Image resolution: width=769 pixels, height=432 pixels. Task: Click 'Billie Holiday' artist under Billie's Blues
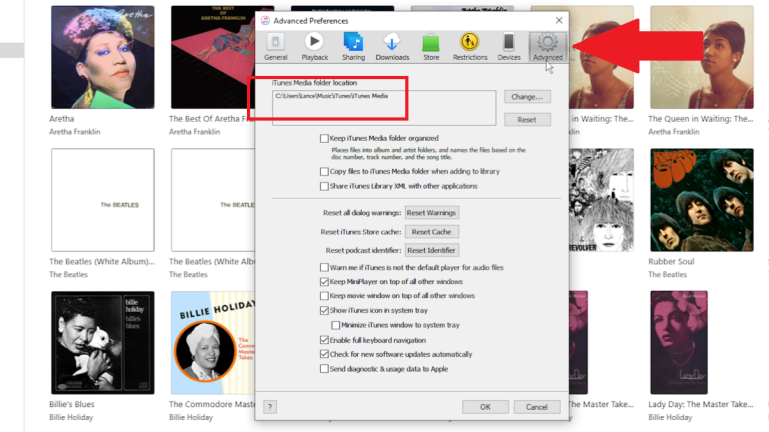point(71,417)
